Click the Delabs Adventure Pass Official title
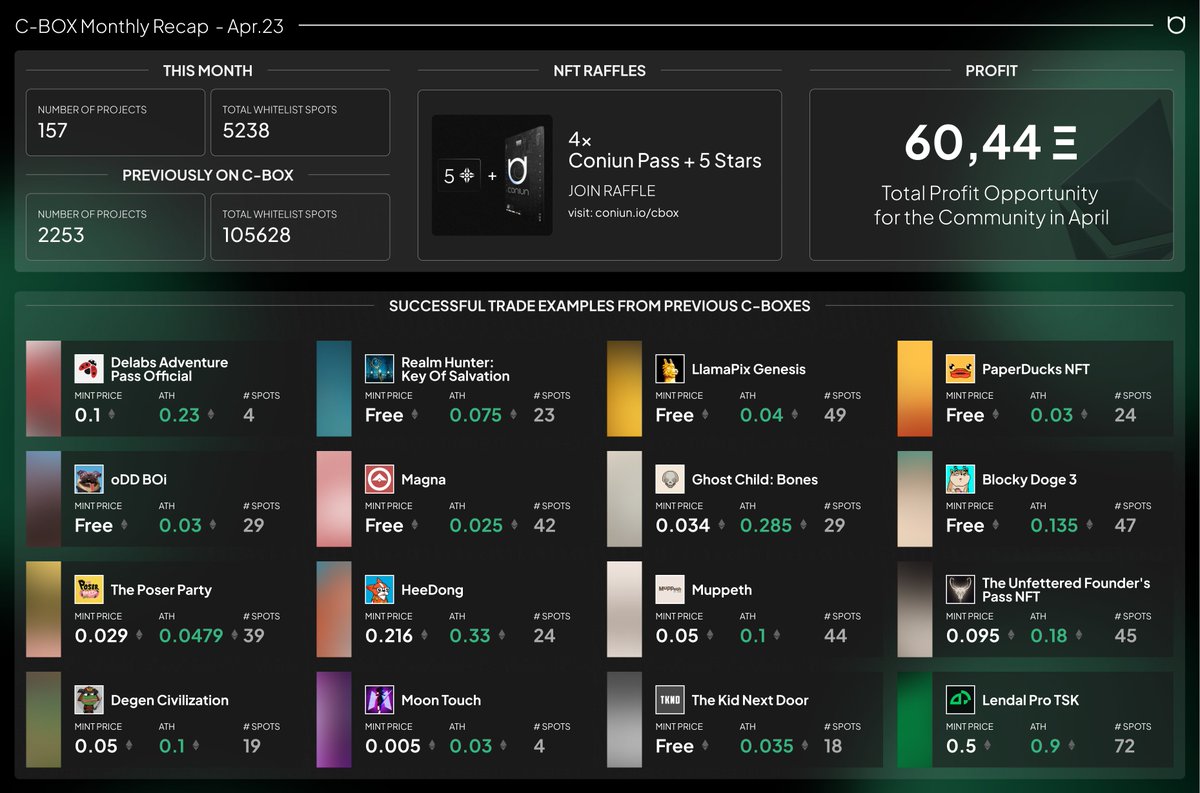 [x=169, y=369]
